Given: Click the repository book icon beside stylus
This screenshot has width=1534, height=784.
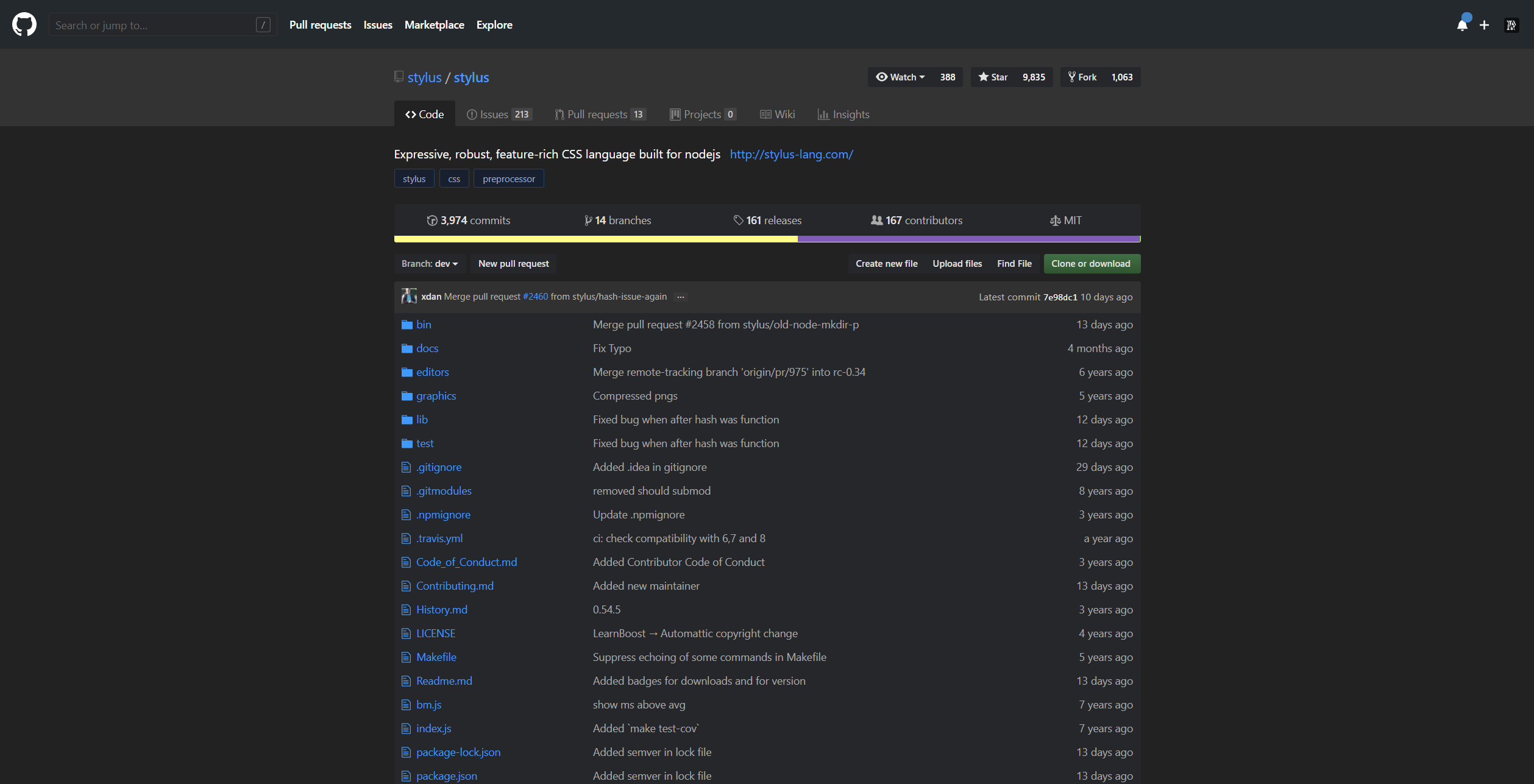Looking at the screenshot, I should [399, 77].
